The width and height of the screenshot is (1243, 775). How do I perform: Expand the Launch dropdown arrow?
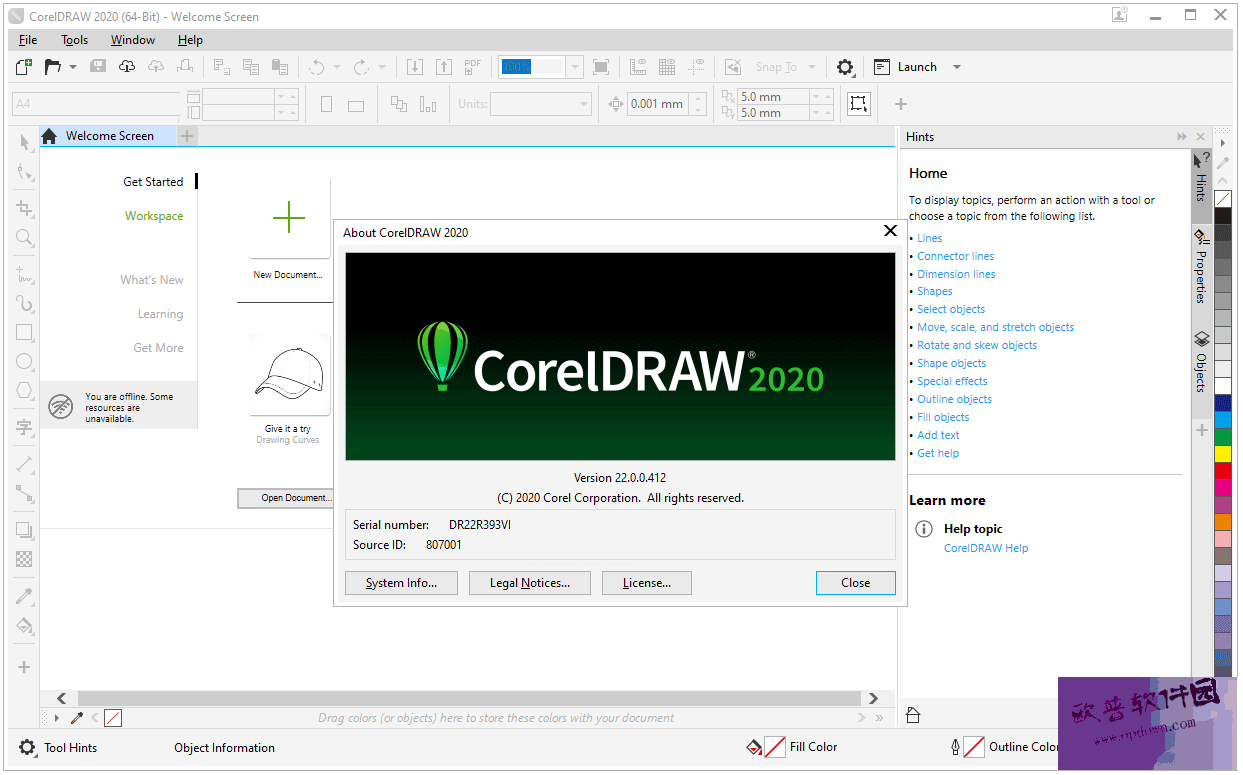pos(957,67)
